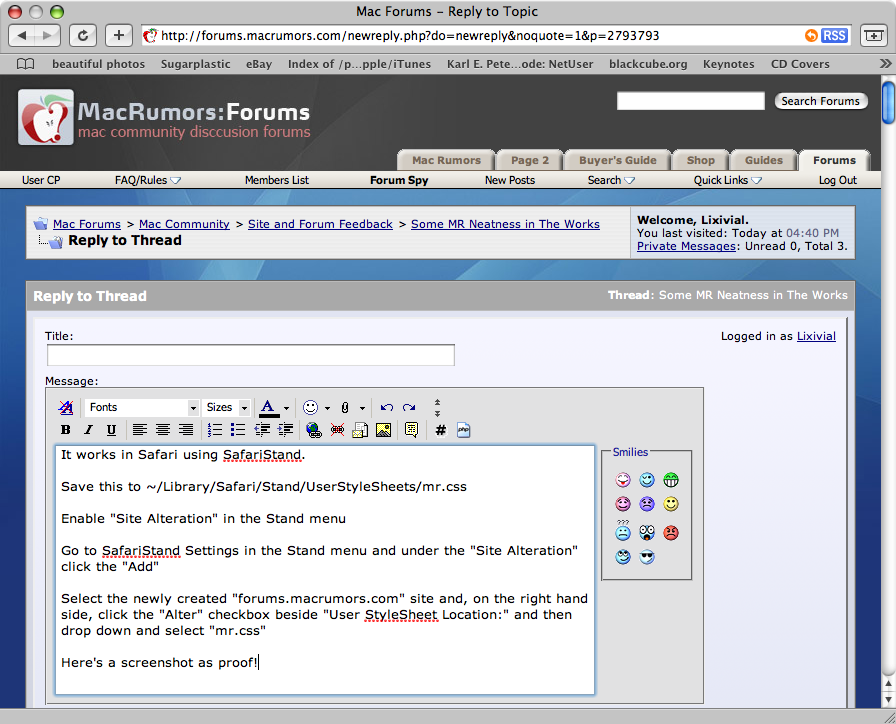Image resolution: width=896 pixels, height=724 pixels.
Task: Click the add bookmark plus button
Action: pyautogui.click(x=119, y=35)
